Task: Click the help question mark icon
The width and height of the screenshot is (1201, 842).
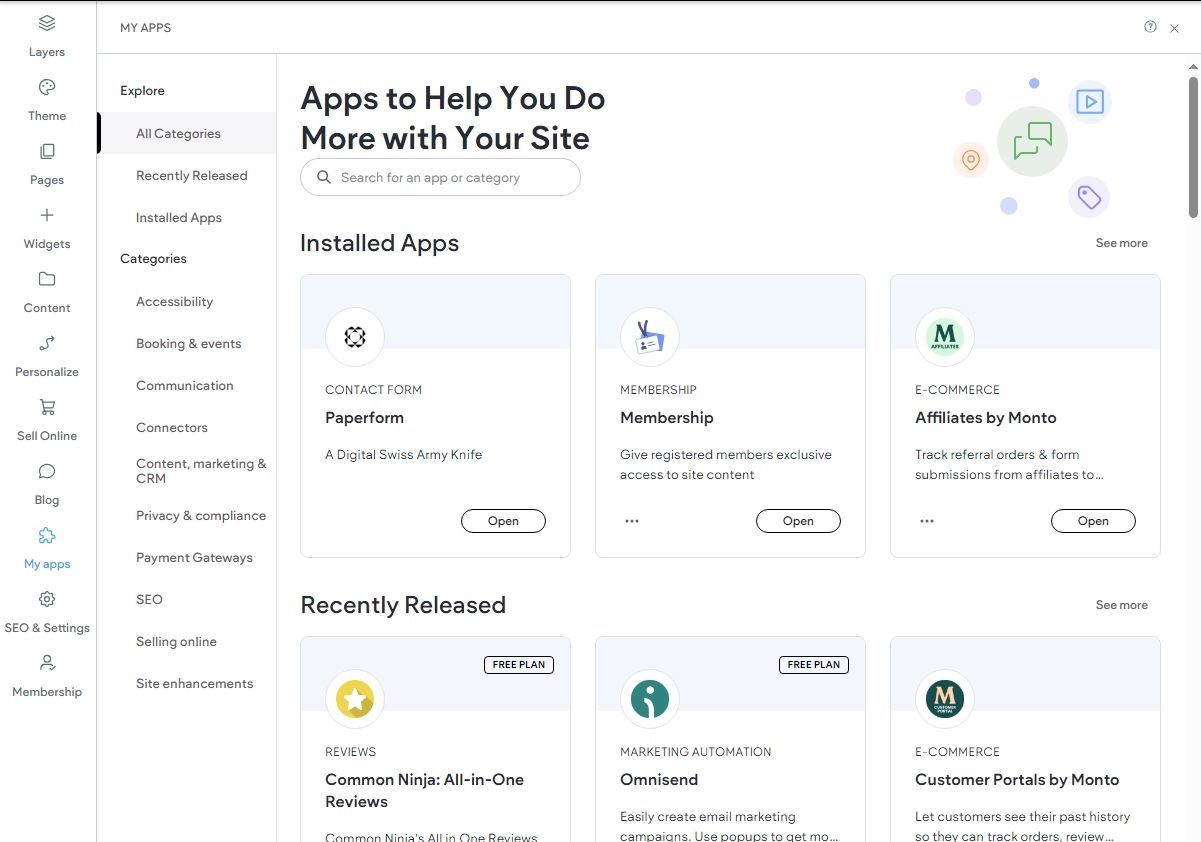Action: 1150,27
